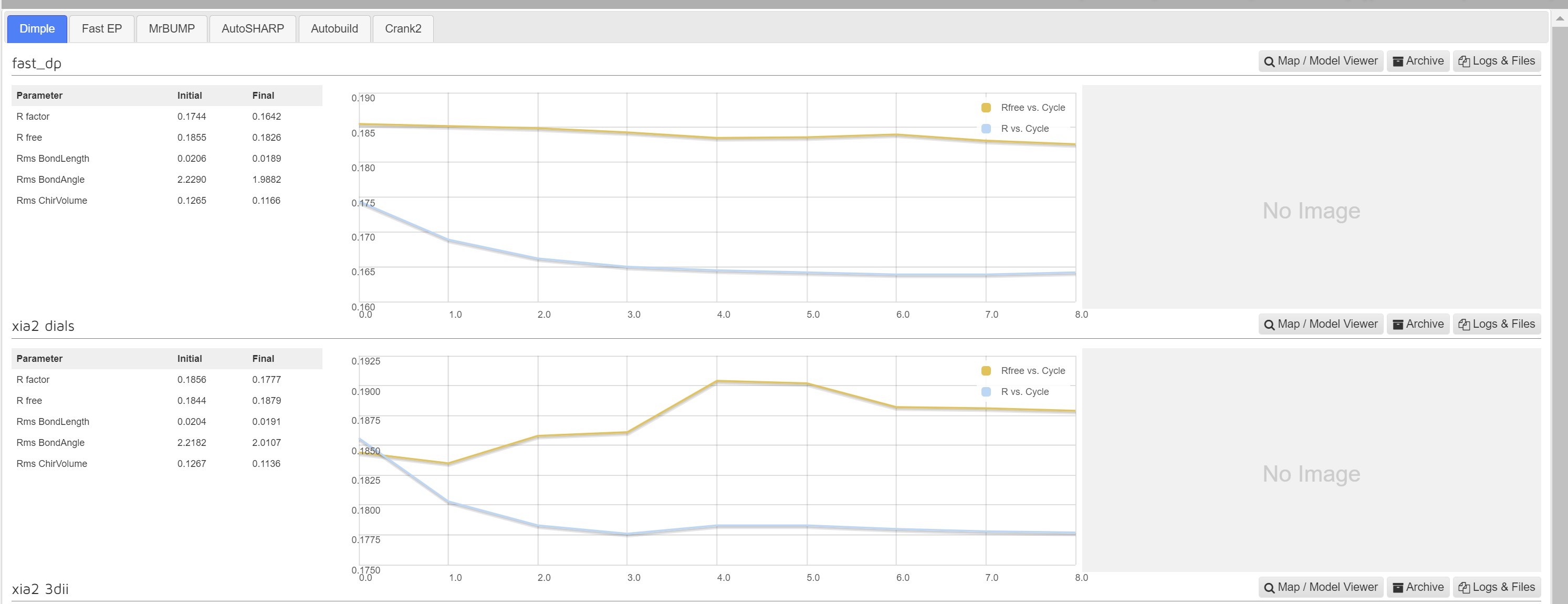Click Archive button in fast_dp row
Screen dimensions: 1568x604
pyautogui.click(x=1418, y=61)
